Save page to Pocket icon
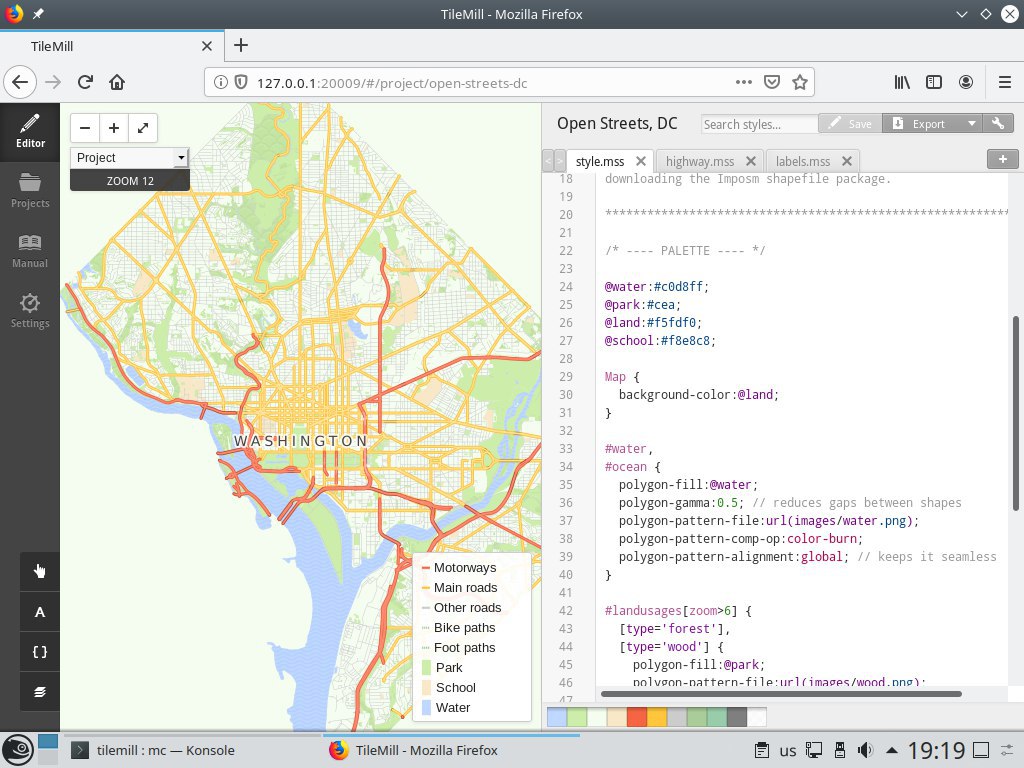The width and height of the screenshot is (1024, 768). coord(772,82)
